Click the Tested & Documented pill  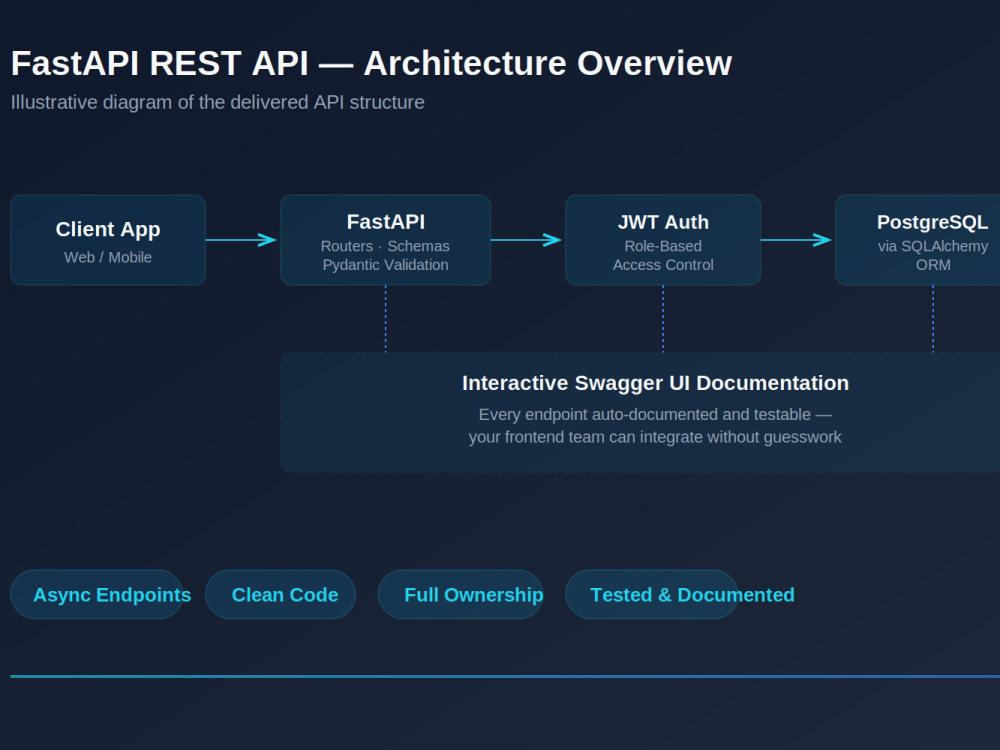(652, 594)
